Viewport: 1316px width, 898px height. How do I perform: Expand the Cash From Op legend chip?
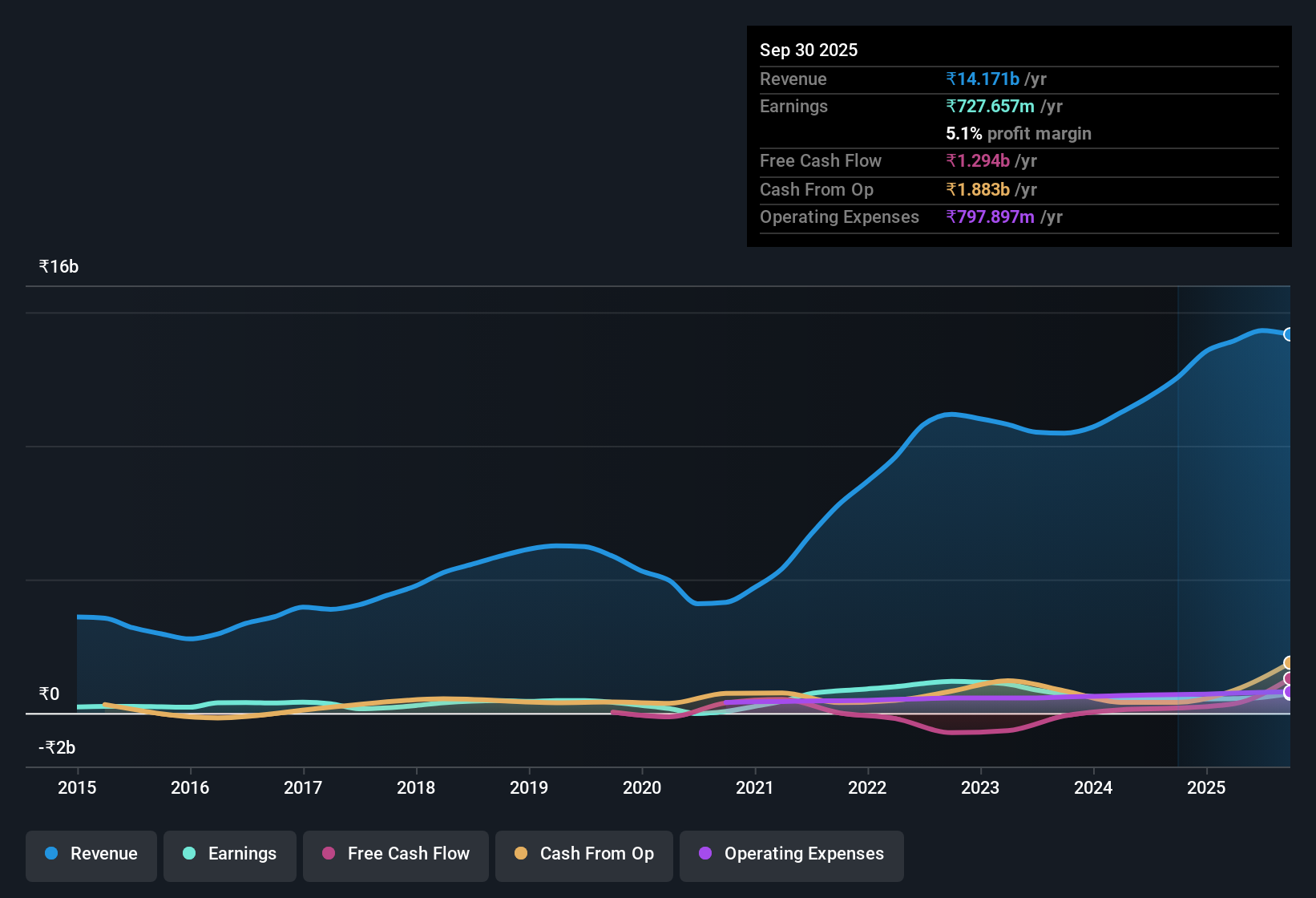point(583,854)
